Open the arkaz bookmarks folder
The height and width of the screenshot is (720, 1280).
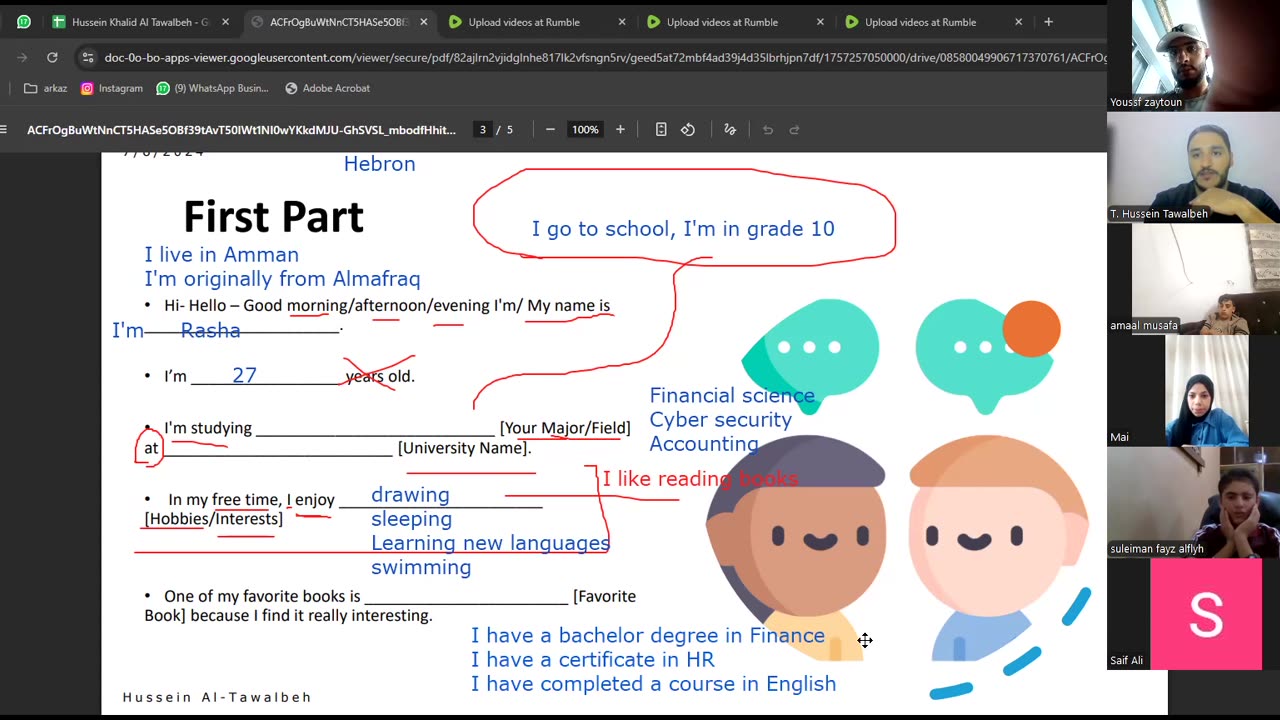(45, 88)
